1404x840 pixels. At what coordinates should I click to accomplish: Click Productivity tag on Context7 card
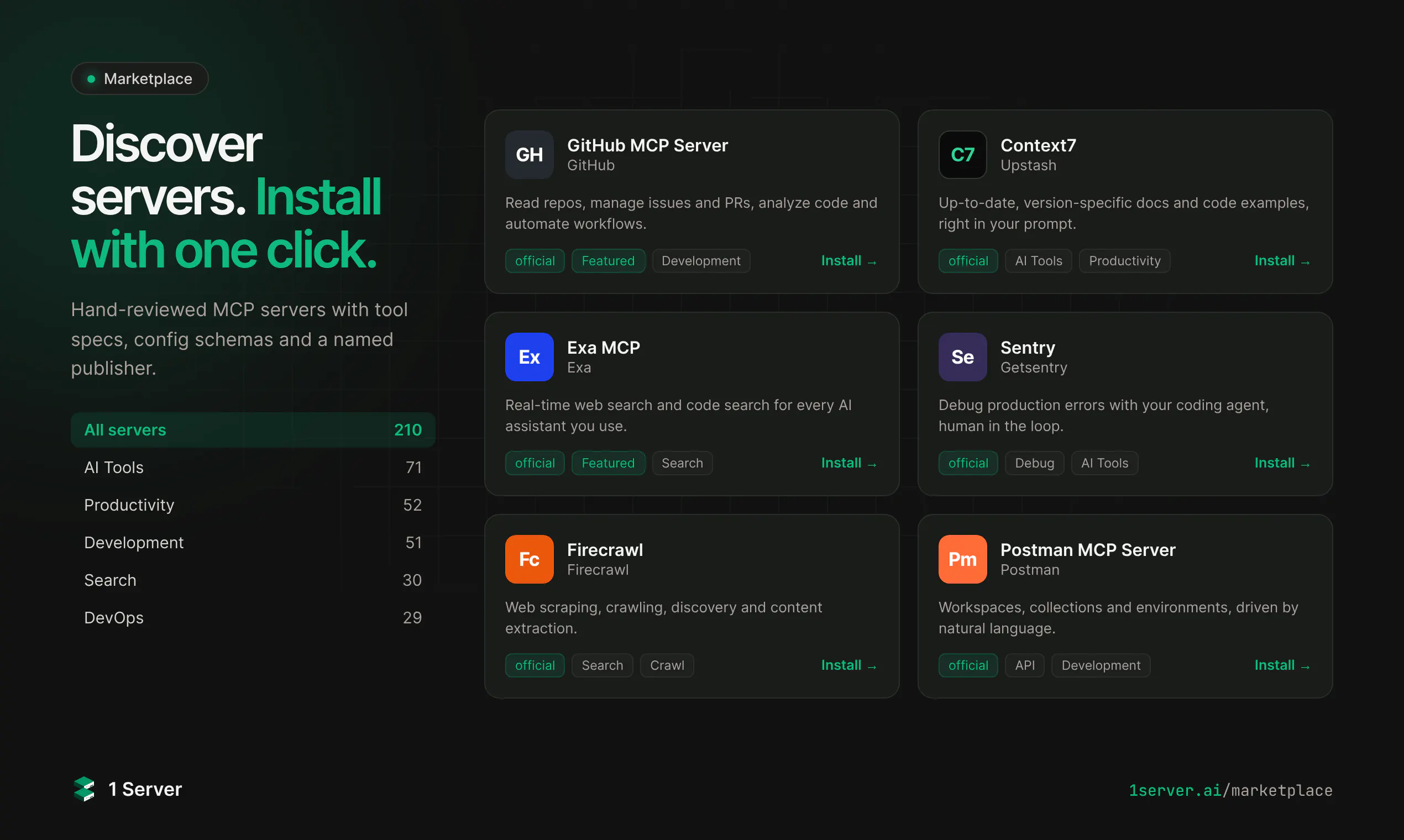1124,260
